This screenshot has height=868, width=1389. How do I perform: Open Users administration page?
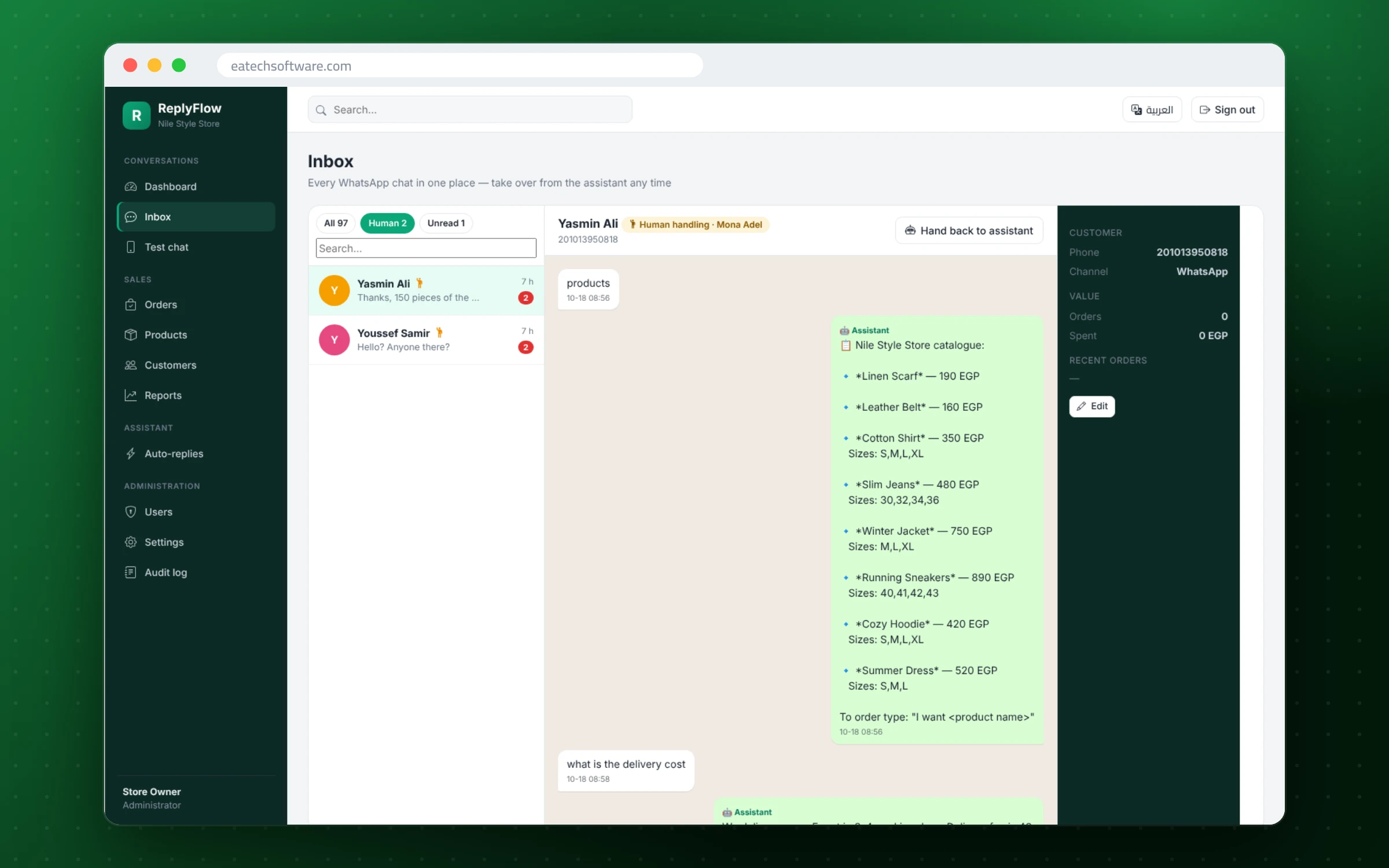point(196,512)
